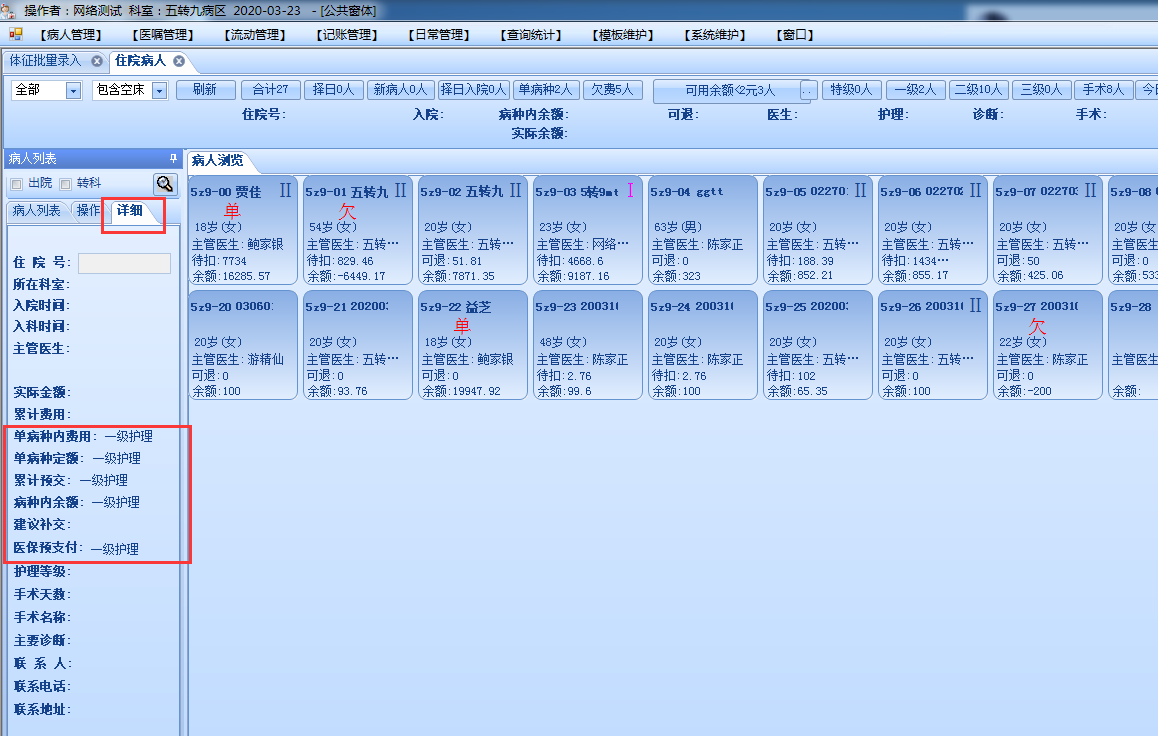
Task: Select bed card 5z9-00 贾佳
Action: (x=242, y=230)
